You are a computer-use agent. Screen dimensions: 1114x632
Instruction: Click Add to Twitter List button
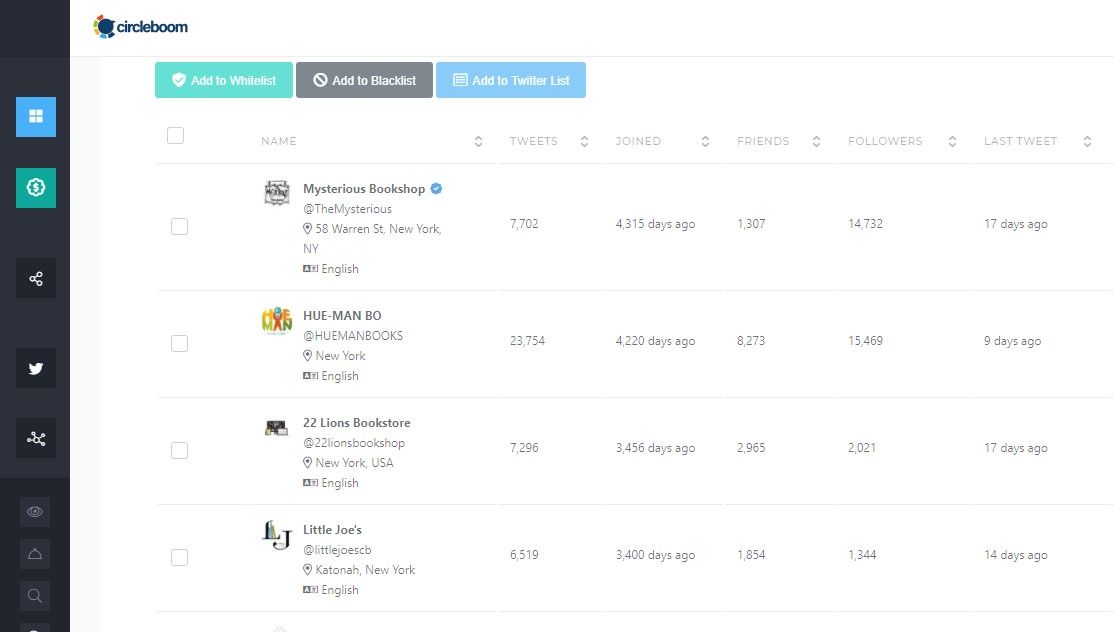[511, 80]
